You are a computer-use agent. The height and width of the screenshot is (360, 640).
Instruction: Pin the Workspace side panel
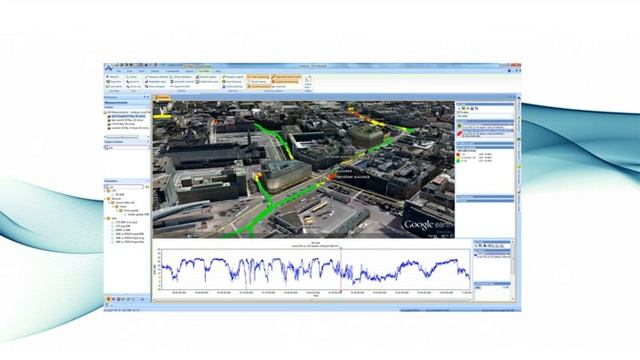point(145,97)
